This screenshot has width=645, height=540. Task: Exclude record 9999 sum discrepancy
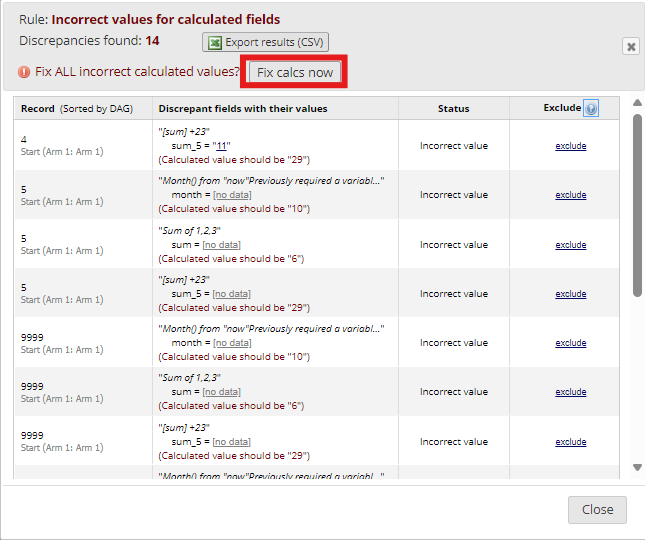(x=571, y=392)
